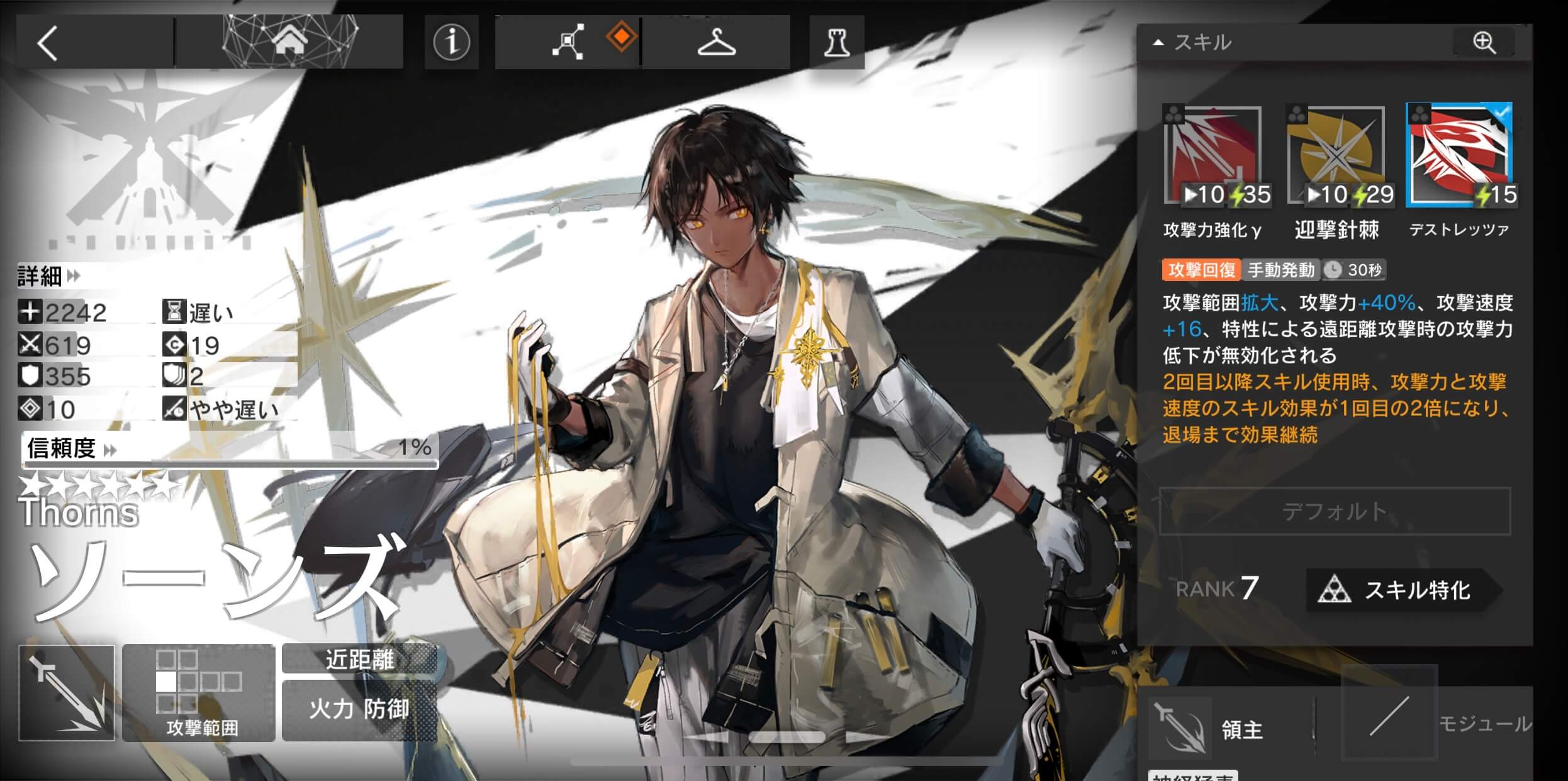
Task: Click the redeploy time 遅い
Action: (x=211, y=312)
